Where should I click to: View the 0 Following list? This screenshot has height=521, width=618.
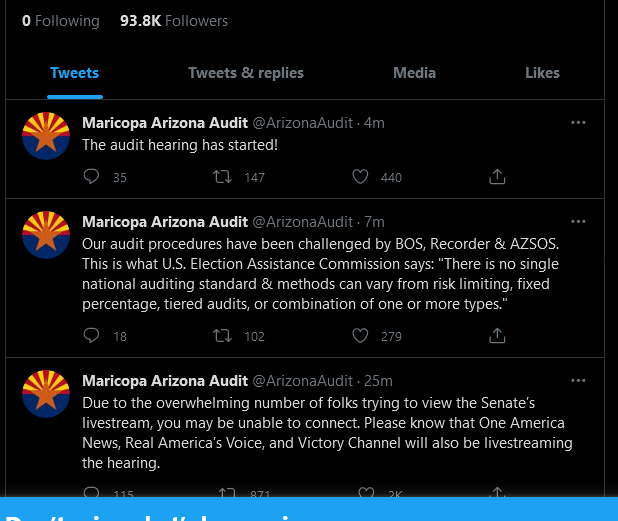61,21
